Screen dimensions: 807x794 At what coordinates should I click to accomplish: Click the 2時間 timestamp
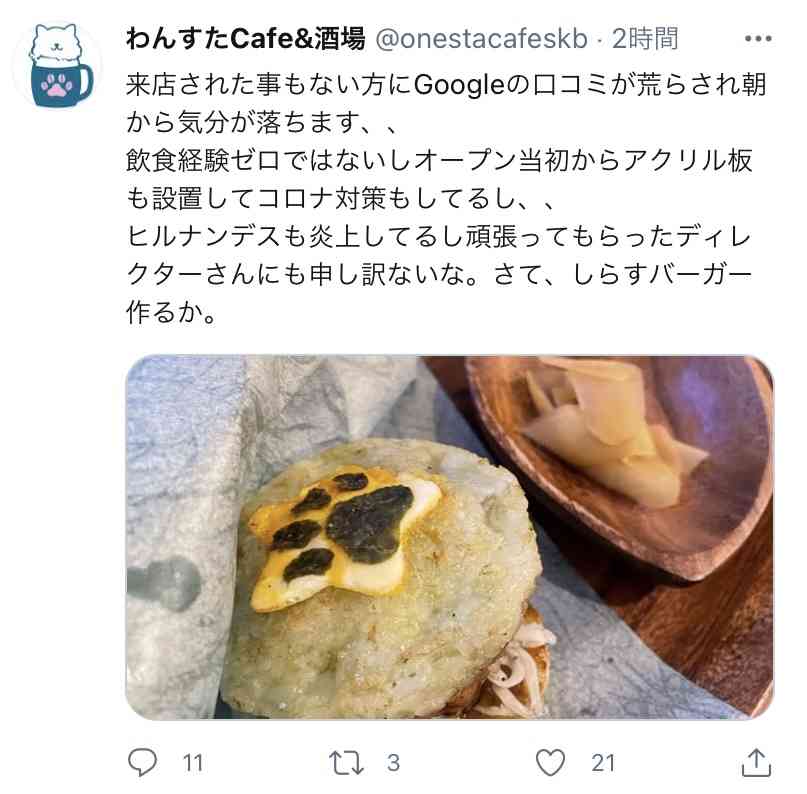[645, 39]
